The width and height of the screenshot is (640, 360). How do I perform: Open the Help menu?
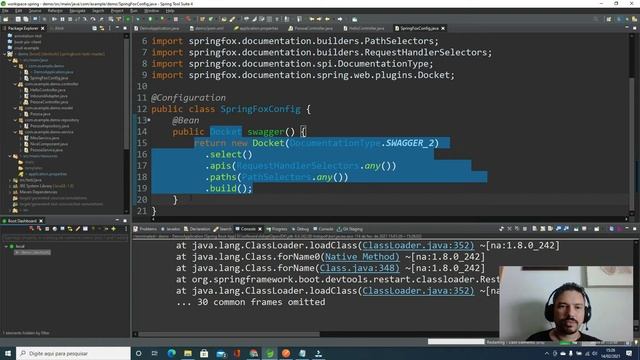pos(170,11)
